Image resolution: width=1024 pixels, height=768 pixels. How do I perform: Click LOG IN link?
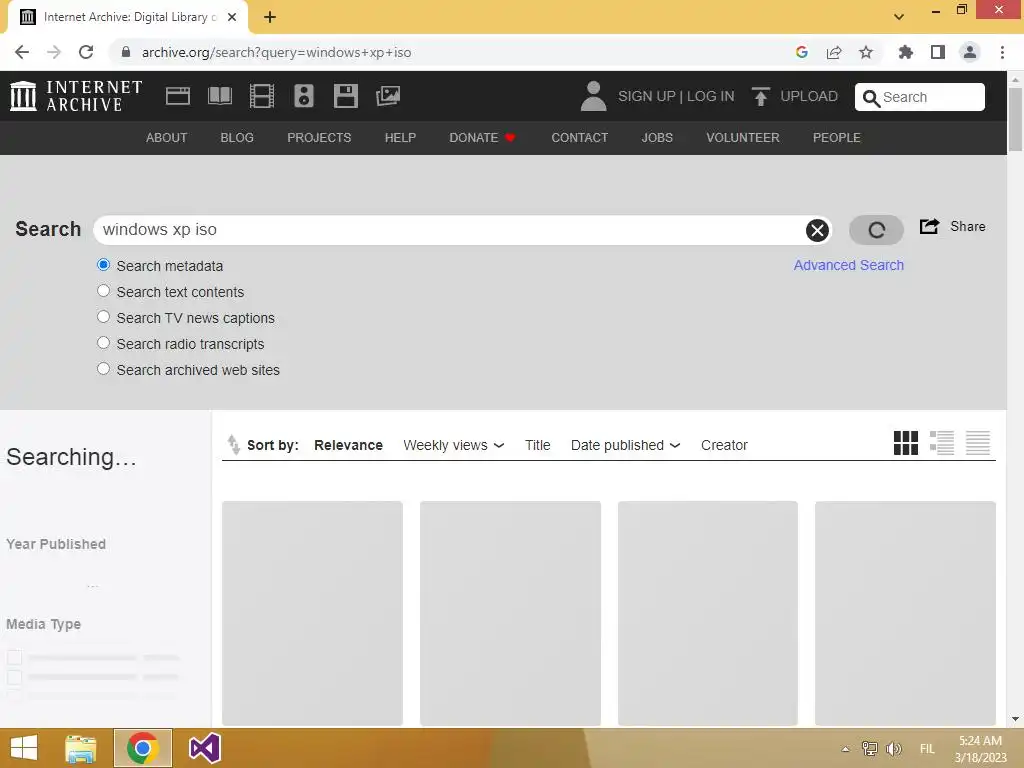coord(710,96)
